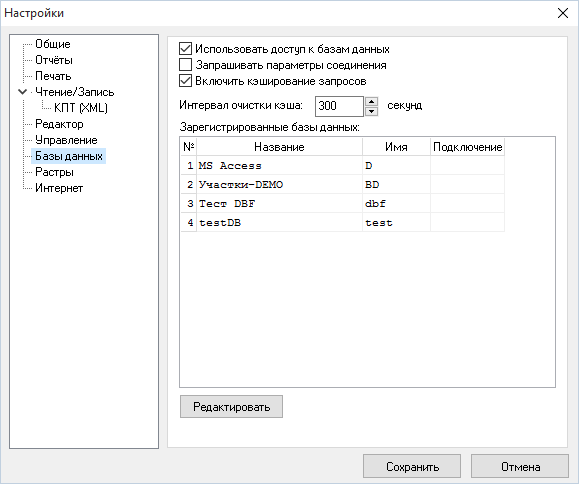Click the cache interval field showing 300
579x484 pixels.
tap(339, 106)
